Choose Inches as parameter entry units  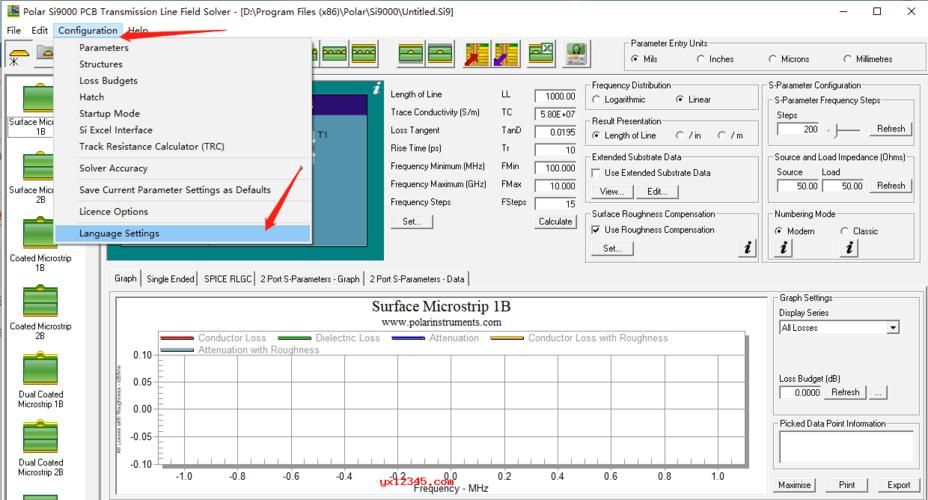[x=700, y=59]
